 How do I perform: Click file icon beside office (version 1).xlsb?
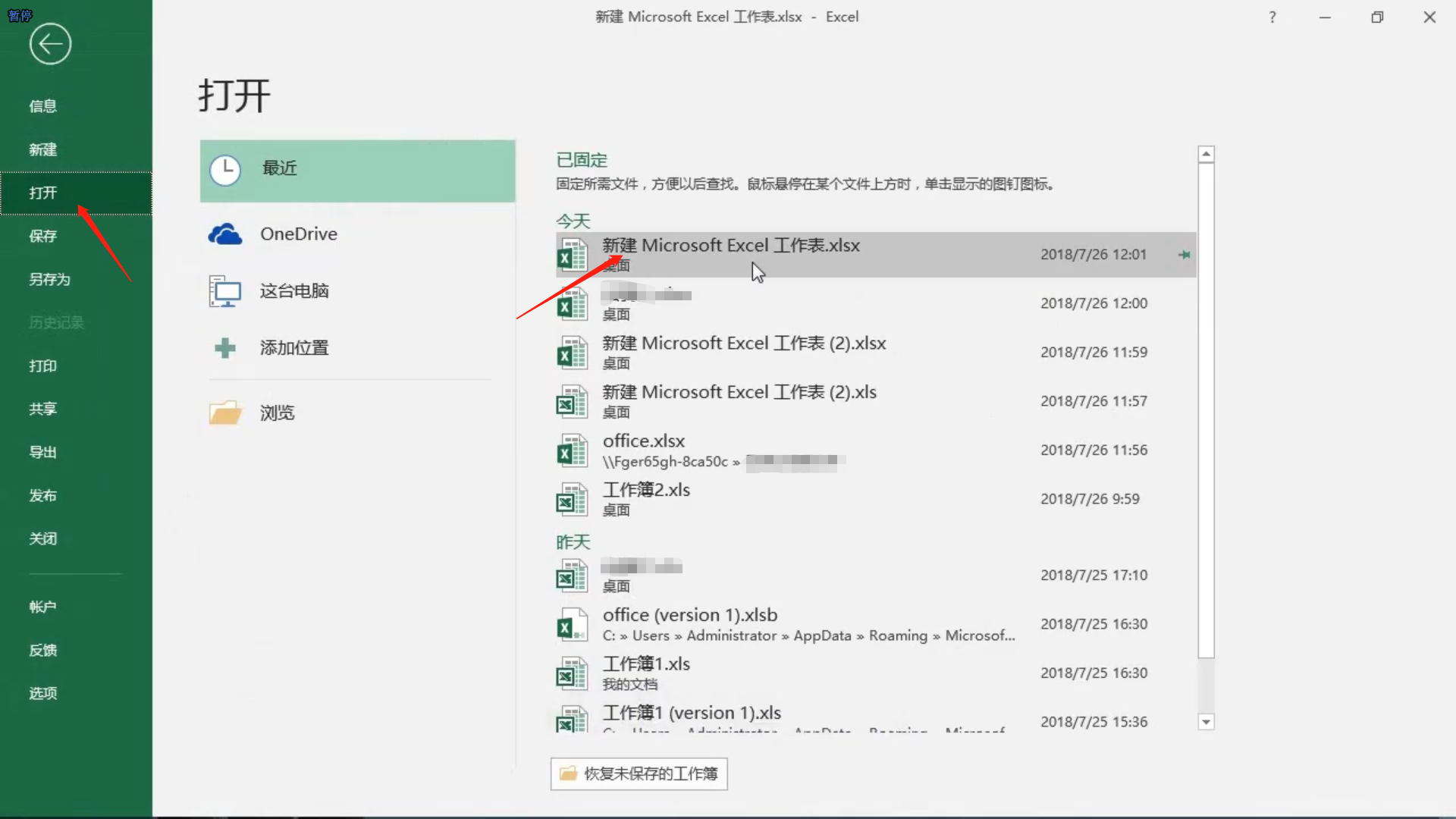click(x=573, y=625)
